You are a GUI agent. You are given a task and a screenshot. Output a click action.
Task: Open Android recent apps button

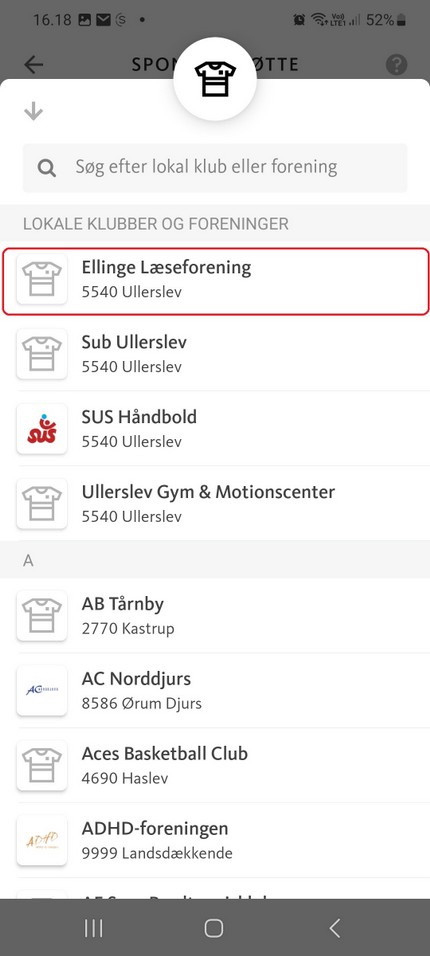tap(93, 928)
